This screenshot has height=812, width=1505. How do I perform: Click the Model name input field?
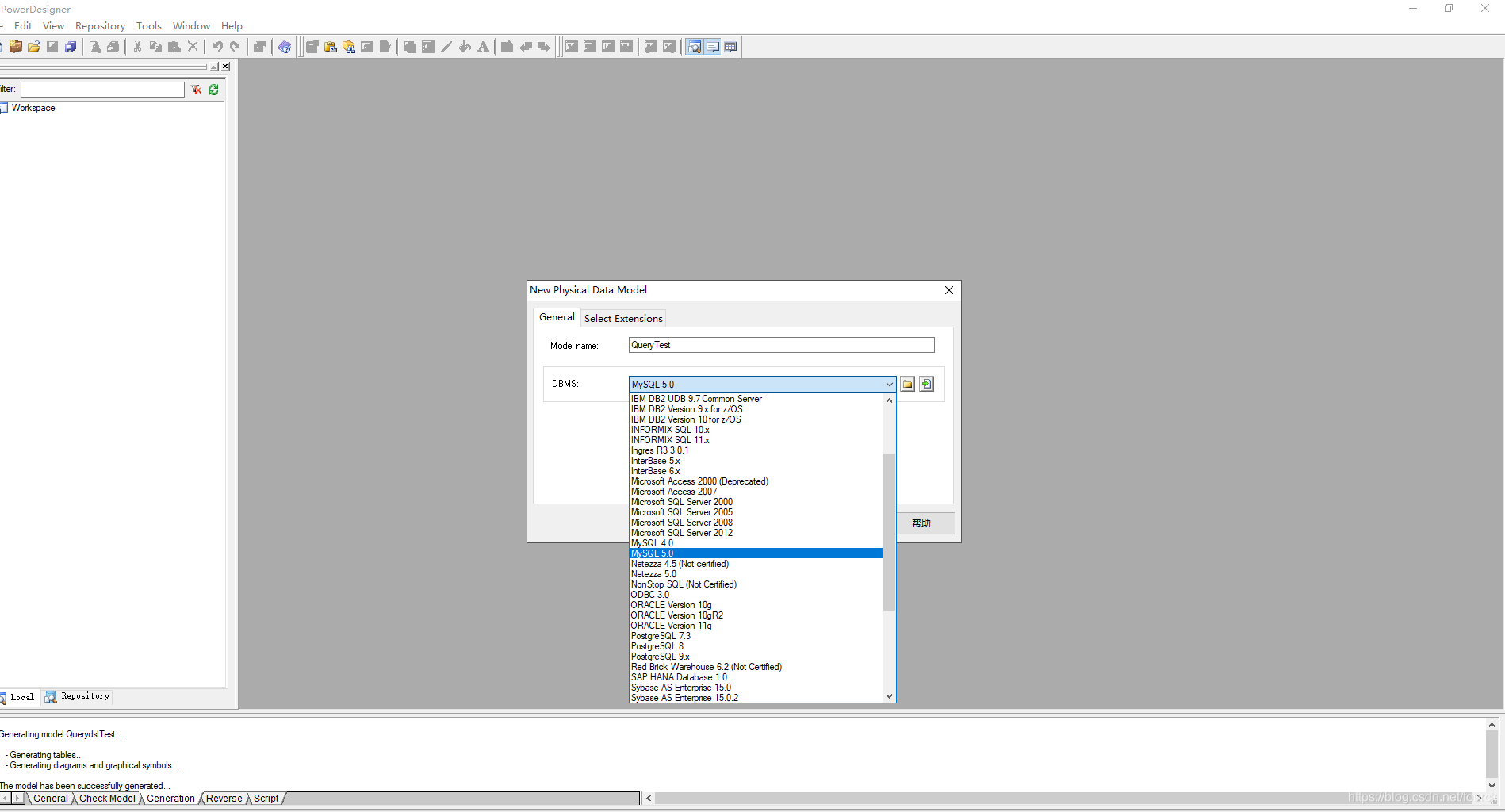coord(781,345)
